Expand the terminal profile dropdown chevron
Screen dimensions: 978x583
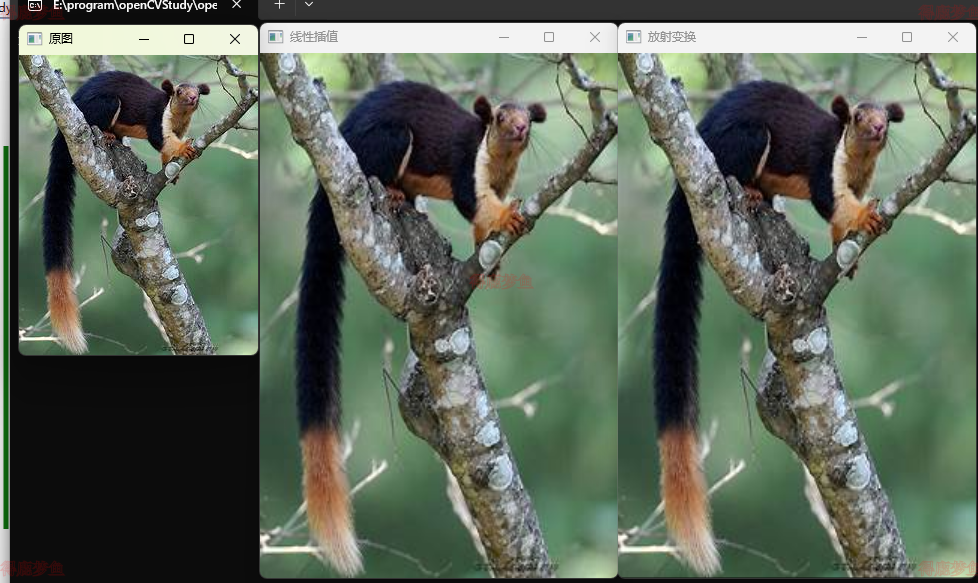(x=309, y=5)
